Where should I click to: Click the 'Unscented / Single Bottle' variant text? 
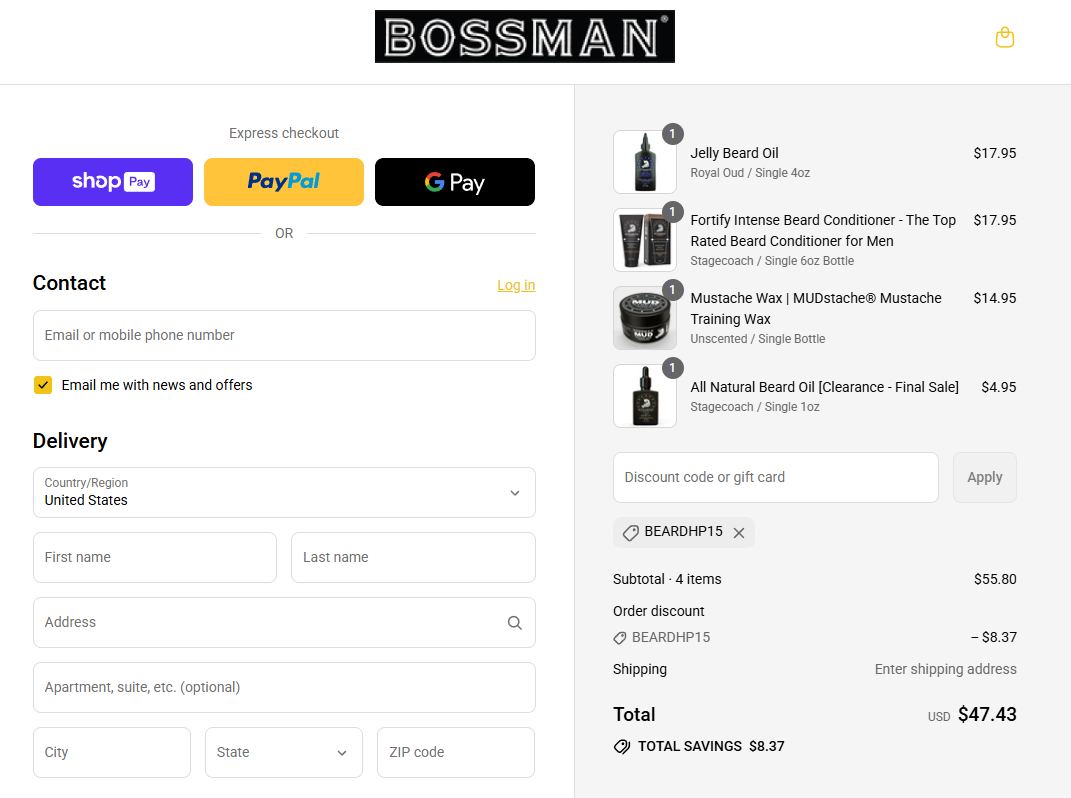pyautogui.click(x=757, y=339)
